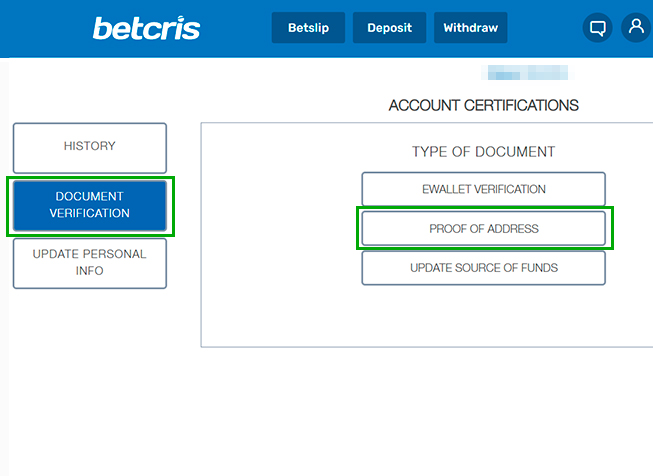The height and width of the screenshot is (476, 653).
Task: Open the Betslip from the header
Action: [308, 27]
